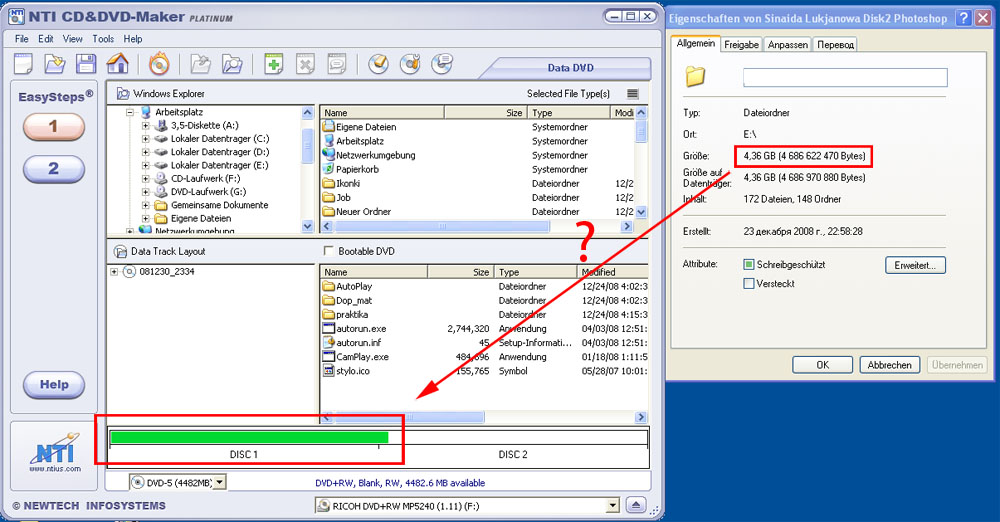Expand Lokaler Datentrager (E:) node
Viewport: 1000px width, 522px height.
pos(145,165)
